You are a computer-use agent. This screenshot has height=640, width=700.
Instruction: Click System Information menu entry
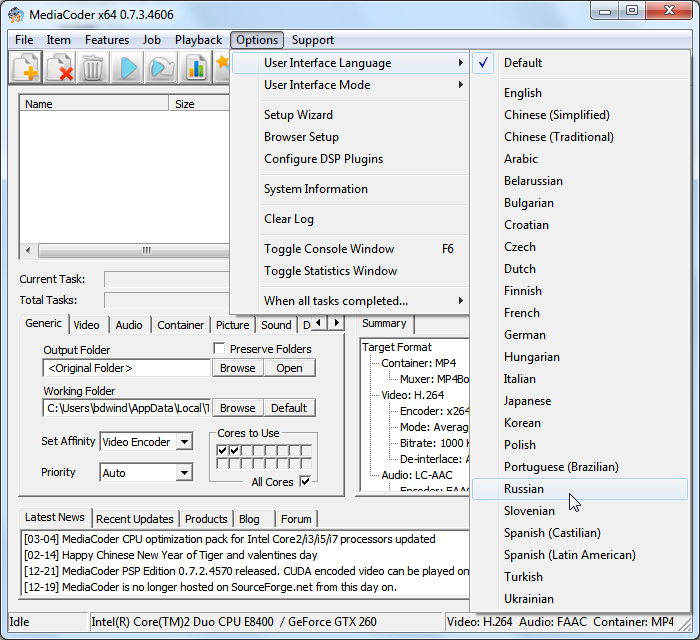tap(350, 189)
